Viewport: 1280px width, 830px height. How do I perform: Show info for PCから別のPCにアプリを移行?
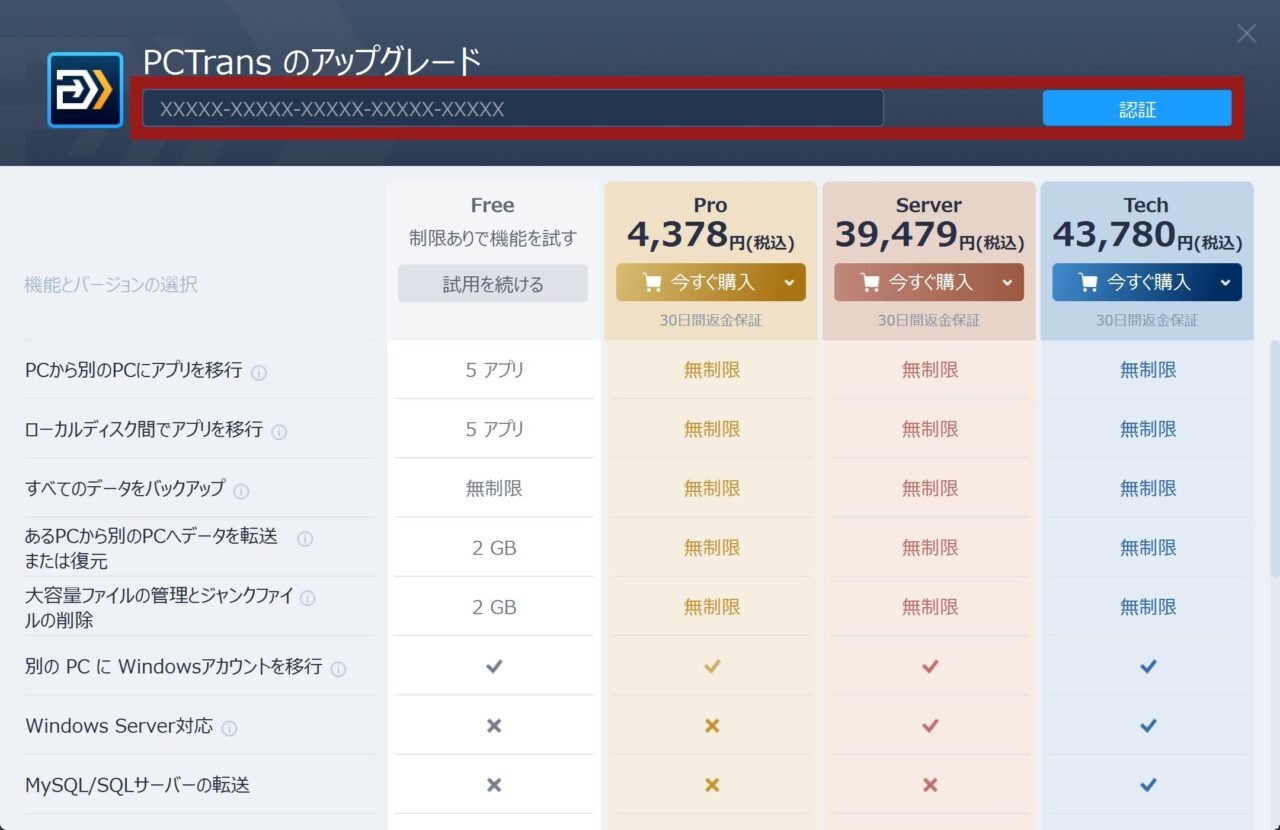pyautogui.click(x=259, y=373)
